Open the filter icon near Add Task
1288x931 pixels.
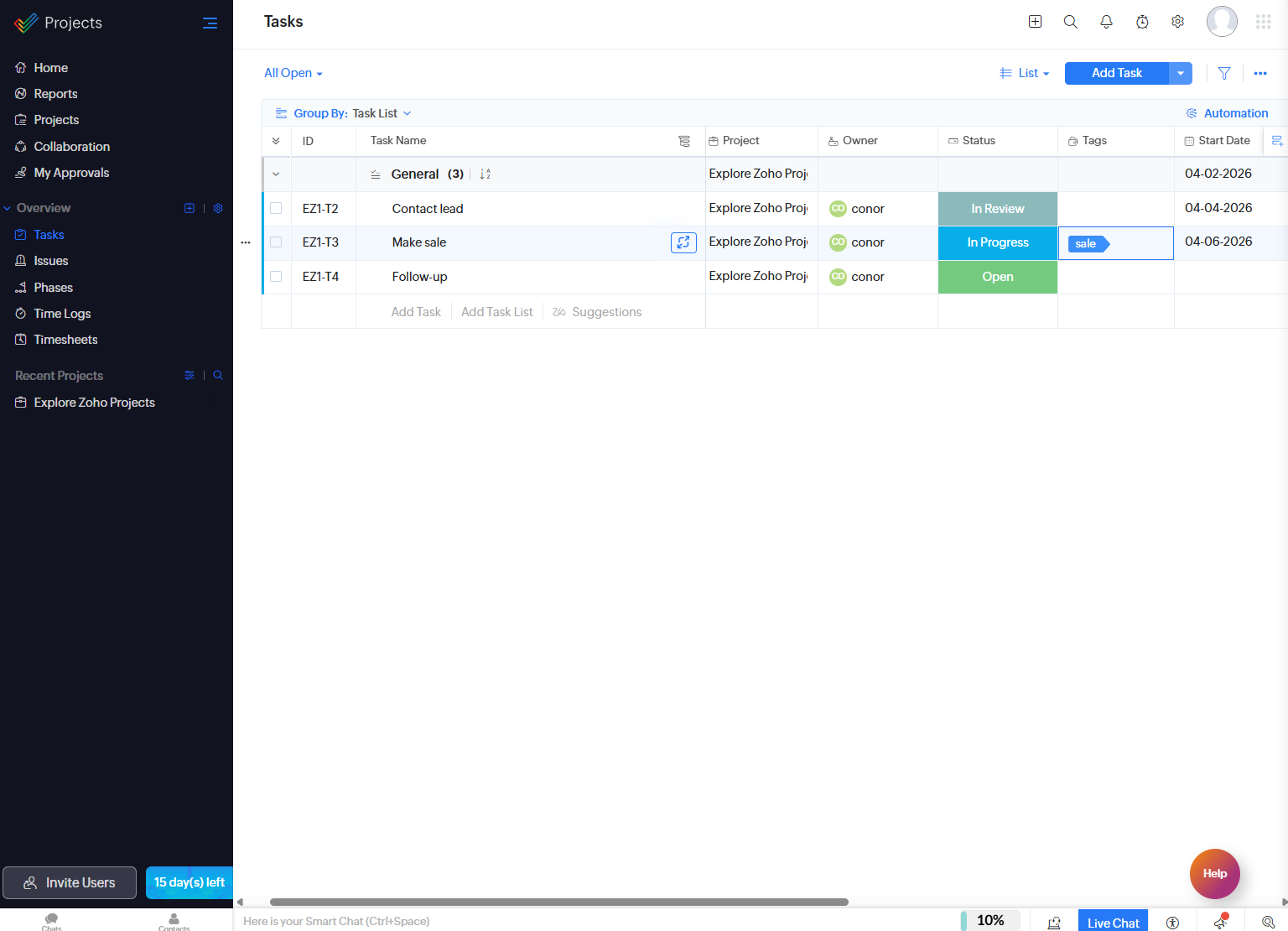[x=1223, y=73]
